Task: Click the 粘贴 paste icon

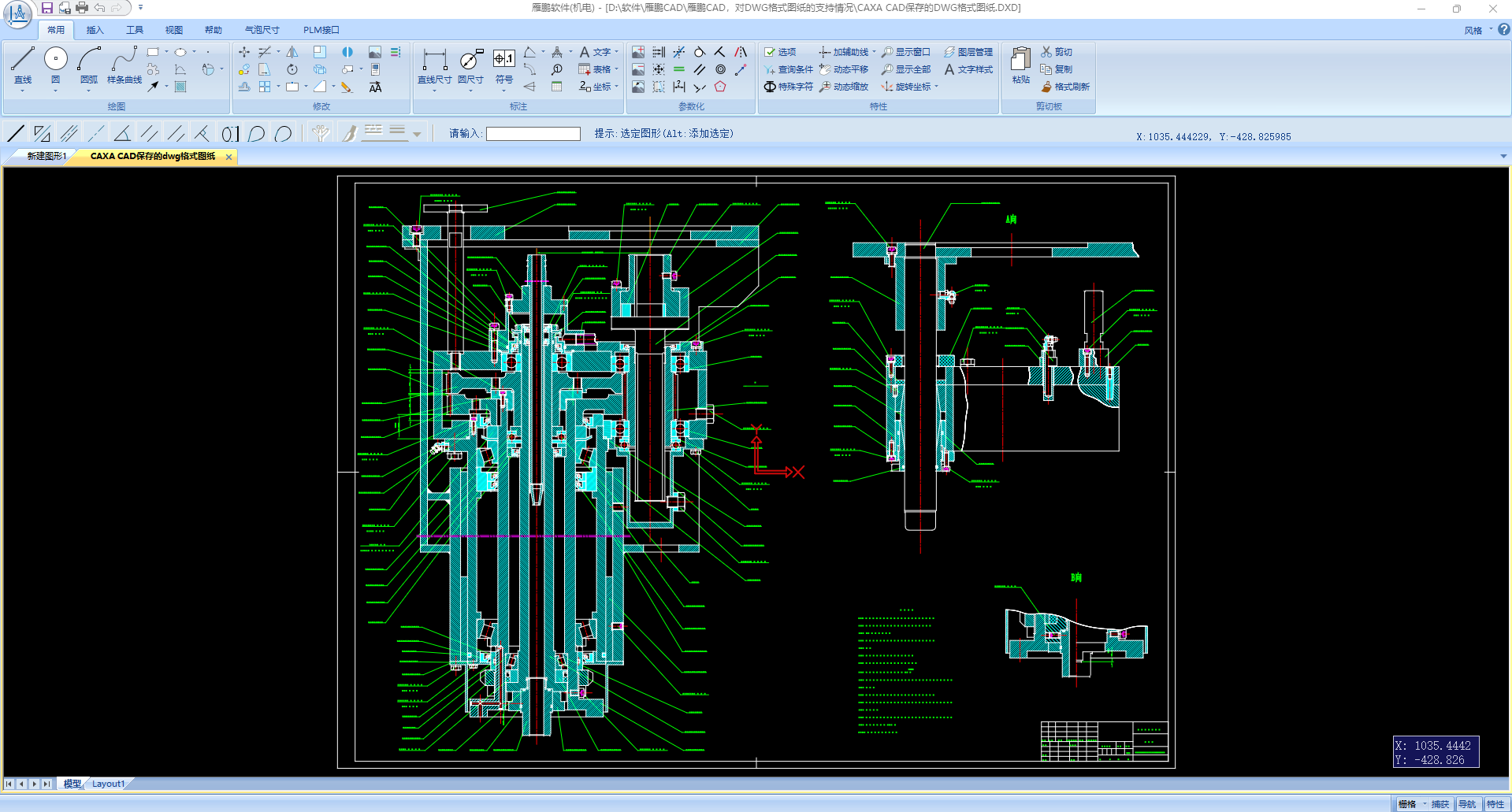Action: [x=1021, y=65]
